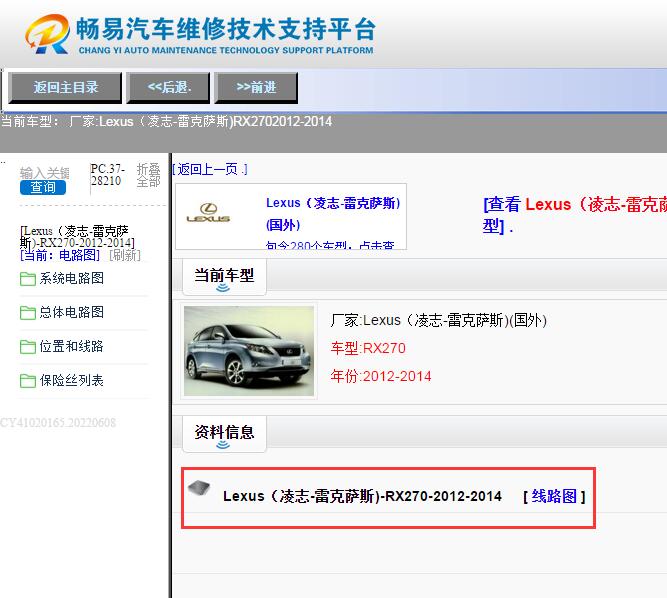Click the 返回主目录 button
The image size is (667, 598).
pyautogui.click(x=65, y=88)
